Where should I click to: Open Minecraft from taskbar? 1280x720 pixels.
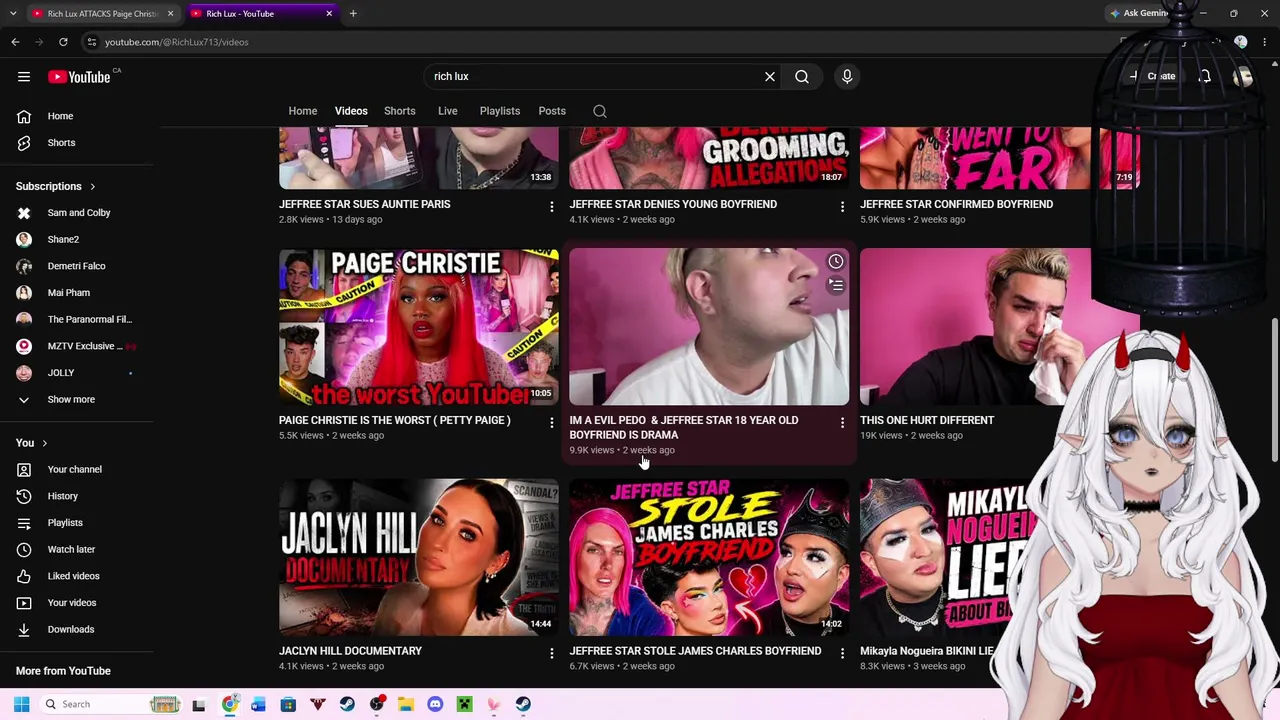[x=464, y=704]
